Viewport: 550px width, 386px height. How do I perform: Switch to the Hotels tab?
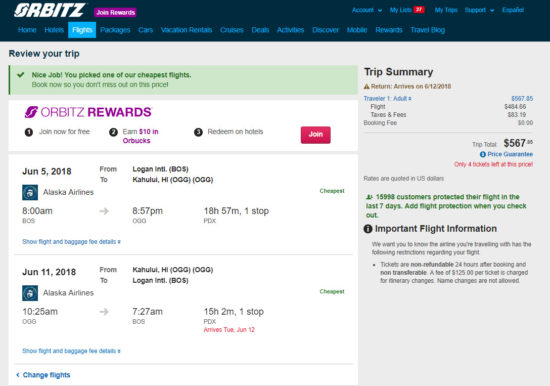click(x=54, y=30)
